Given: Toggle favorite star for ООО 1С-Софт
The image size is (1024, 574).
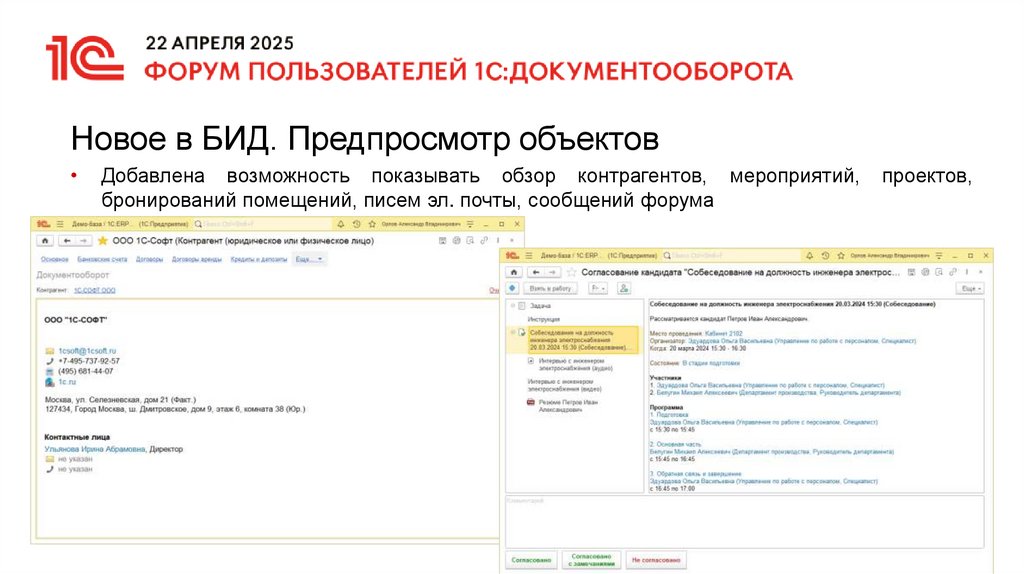Looking at the screenshot, I should (x=103, y=241).
